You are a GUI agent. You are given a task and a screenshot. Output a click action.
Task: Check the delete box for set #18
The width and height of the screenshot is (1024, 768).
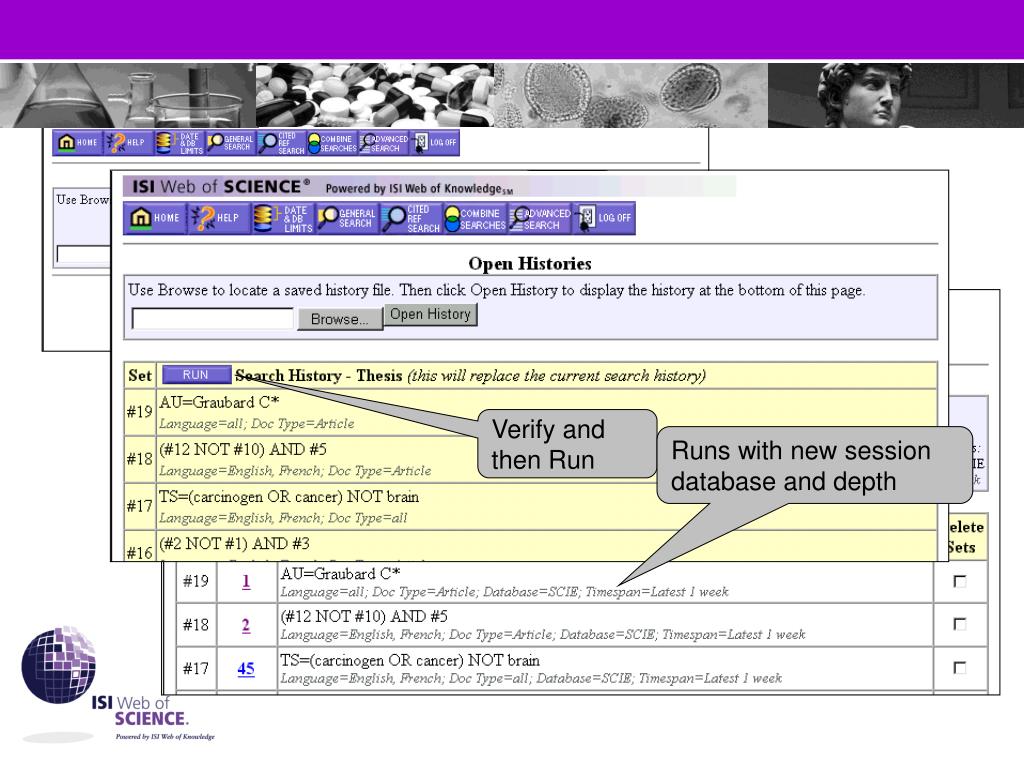[959, 624]
